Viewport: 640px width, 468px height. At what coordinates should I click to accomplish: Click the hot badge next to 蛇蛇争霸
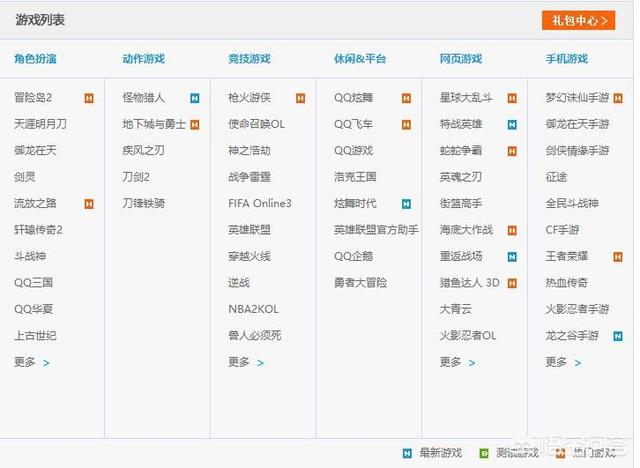tap(512, 151)
